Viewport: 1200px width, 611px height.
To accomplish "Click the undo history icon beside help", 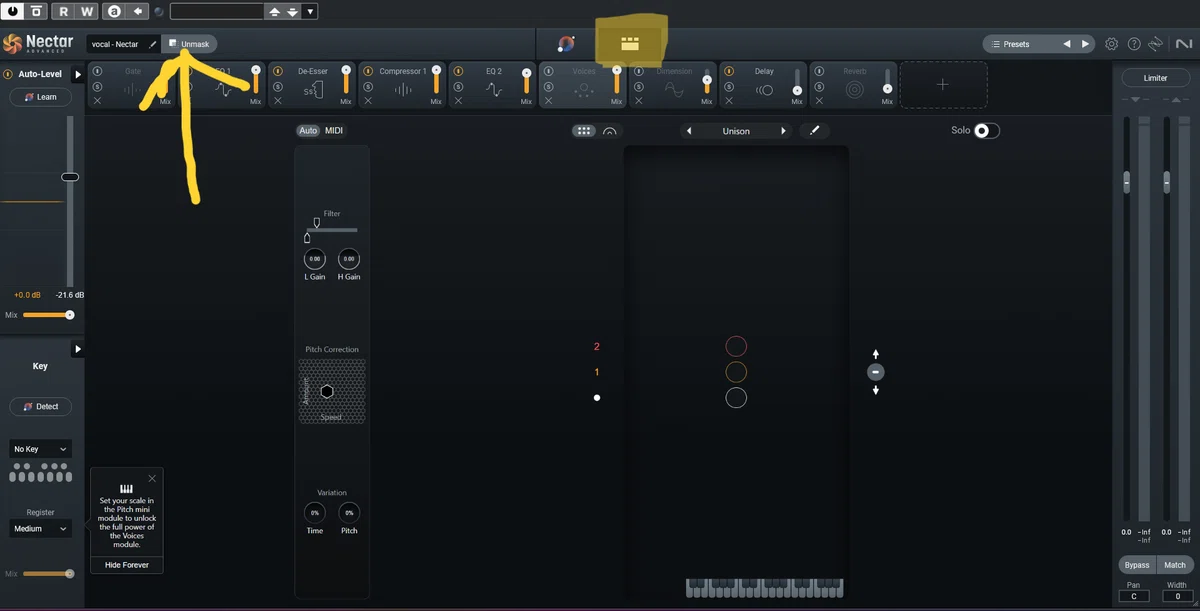I will pos(1156,44).
